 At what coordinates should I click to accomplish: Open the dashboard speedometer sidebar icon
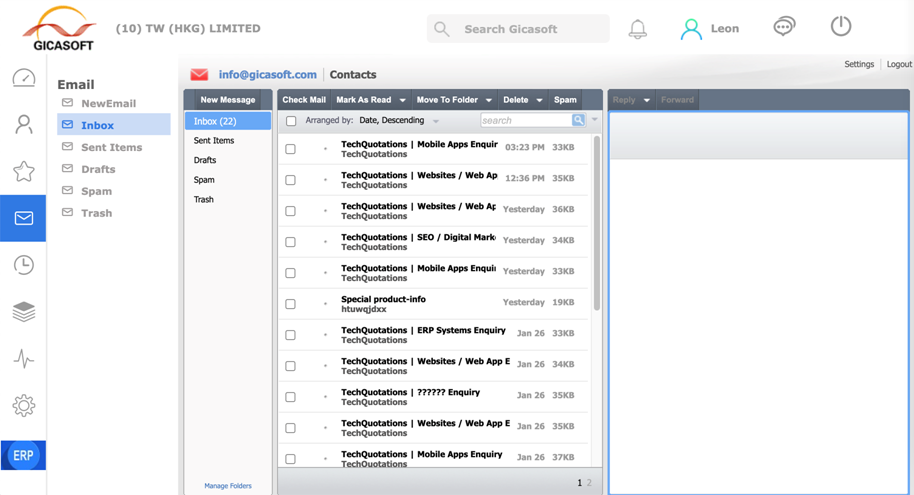click(x=23, y=78)
